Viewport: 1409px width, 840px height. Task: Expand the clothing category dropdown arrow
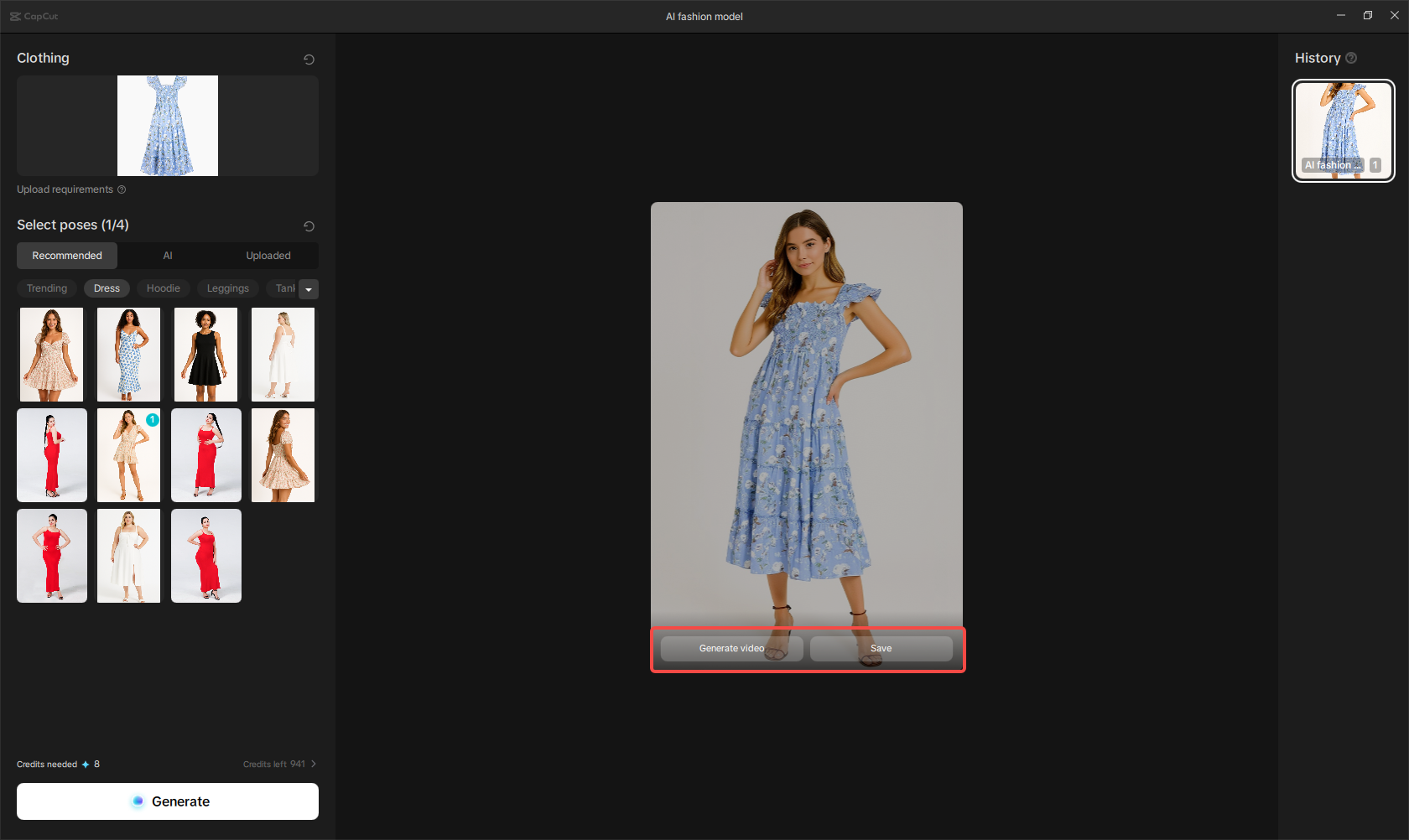pos(309,289)
